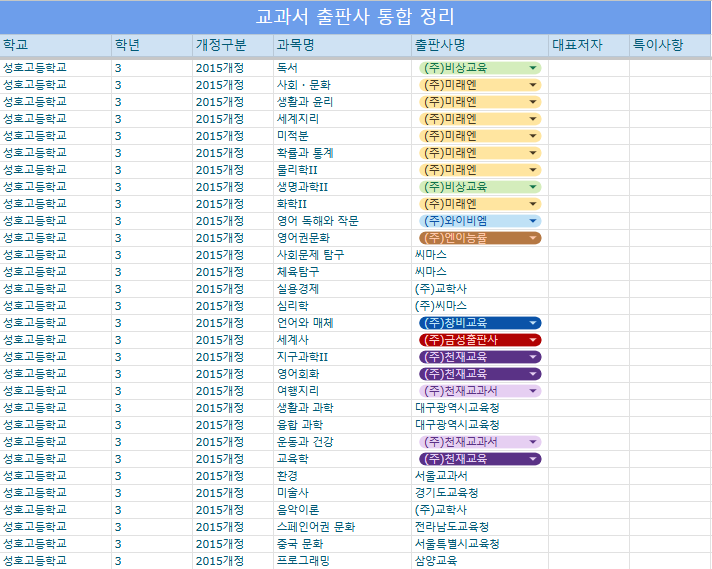The image size is (712, 569).
Task: Click 2015개정 cell in 독서 row
Action: point(232,68)
